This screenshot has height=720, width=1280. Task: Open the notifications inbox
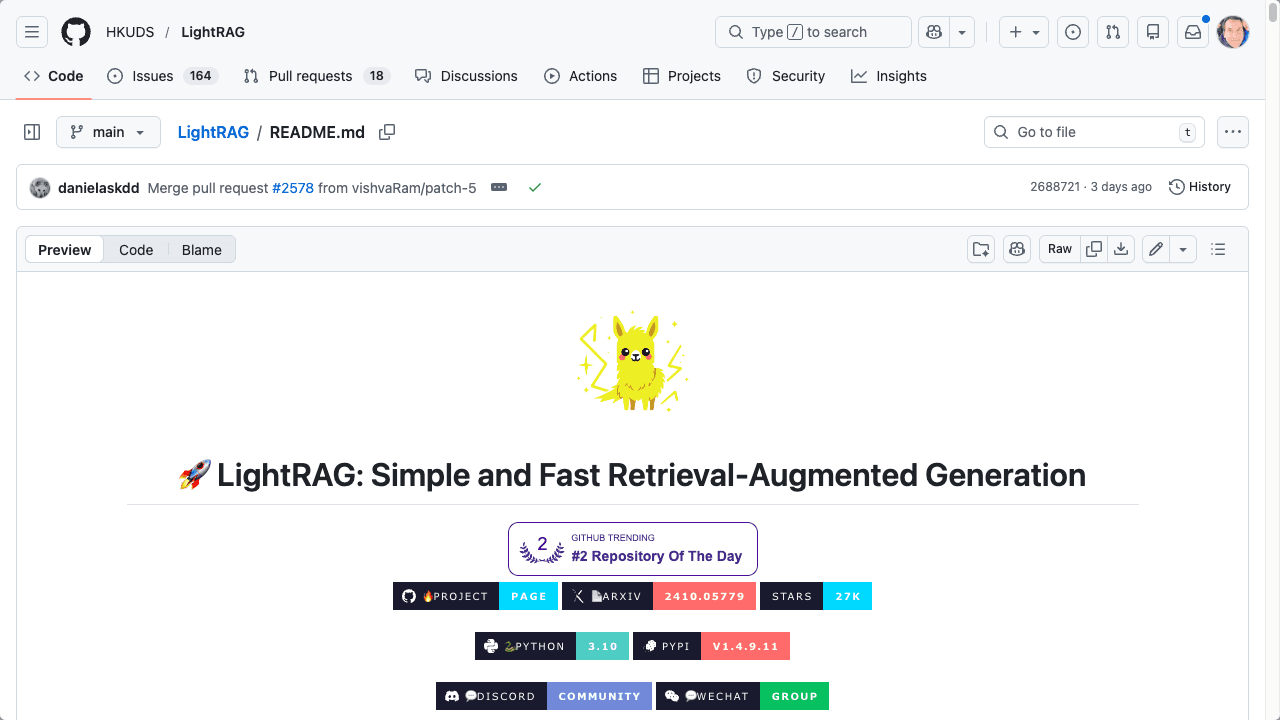pos(1193,32)
